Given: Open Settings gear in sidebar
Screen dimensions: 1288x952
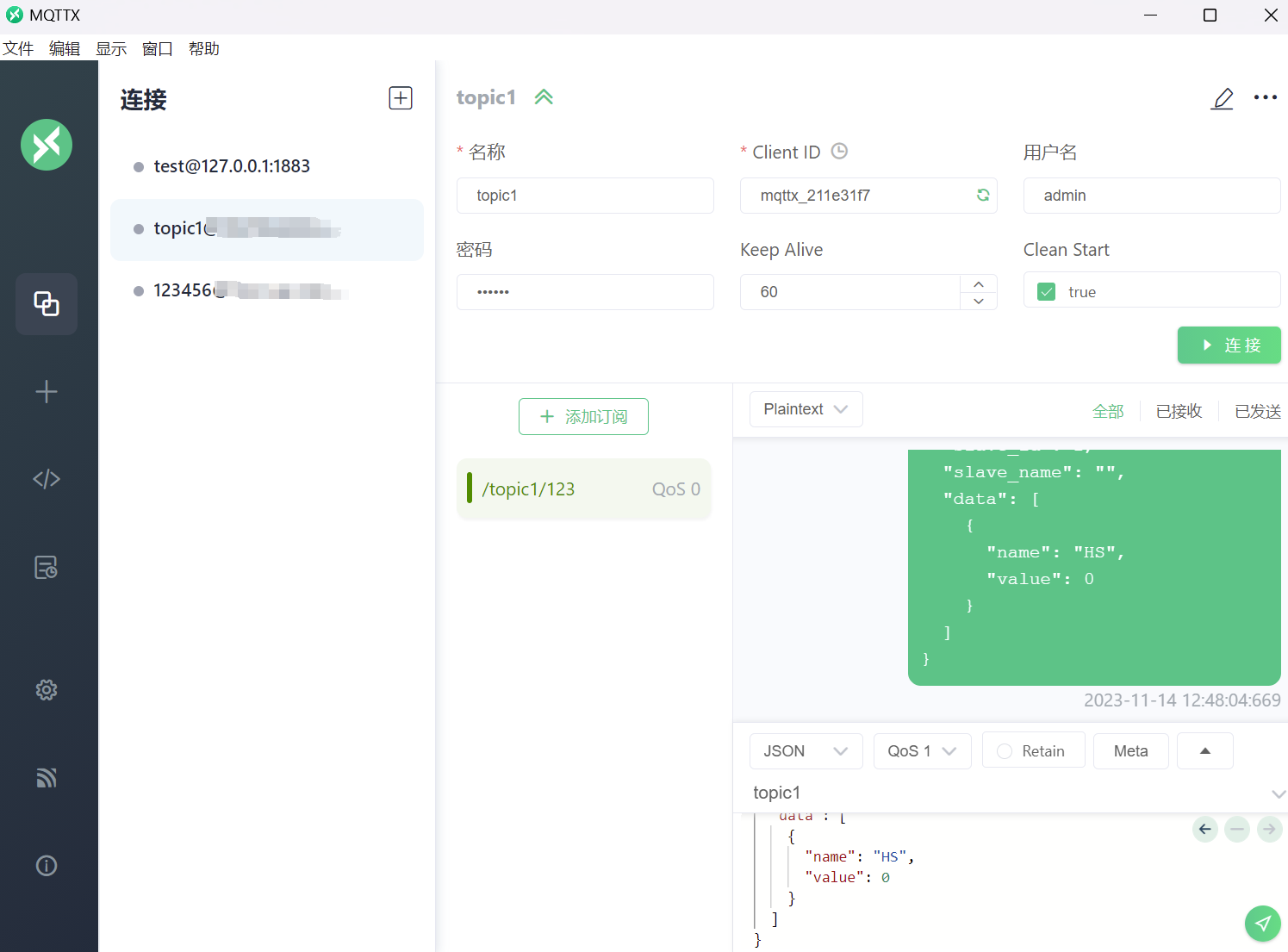Looking at the screenshot, I should (x=47, y=690).
